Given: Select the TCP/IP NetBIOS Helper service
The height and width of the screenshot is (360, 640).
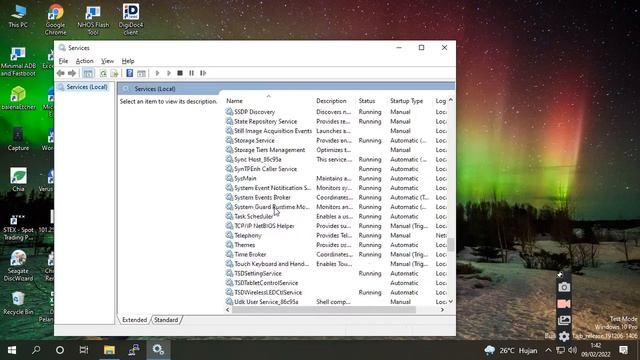Looking at the screenshot, I should coord(336,226).
